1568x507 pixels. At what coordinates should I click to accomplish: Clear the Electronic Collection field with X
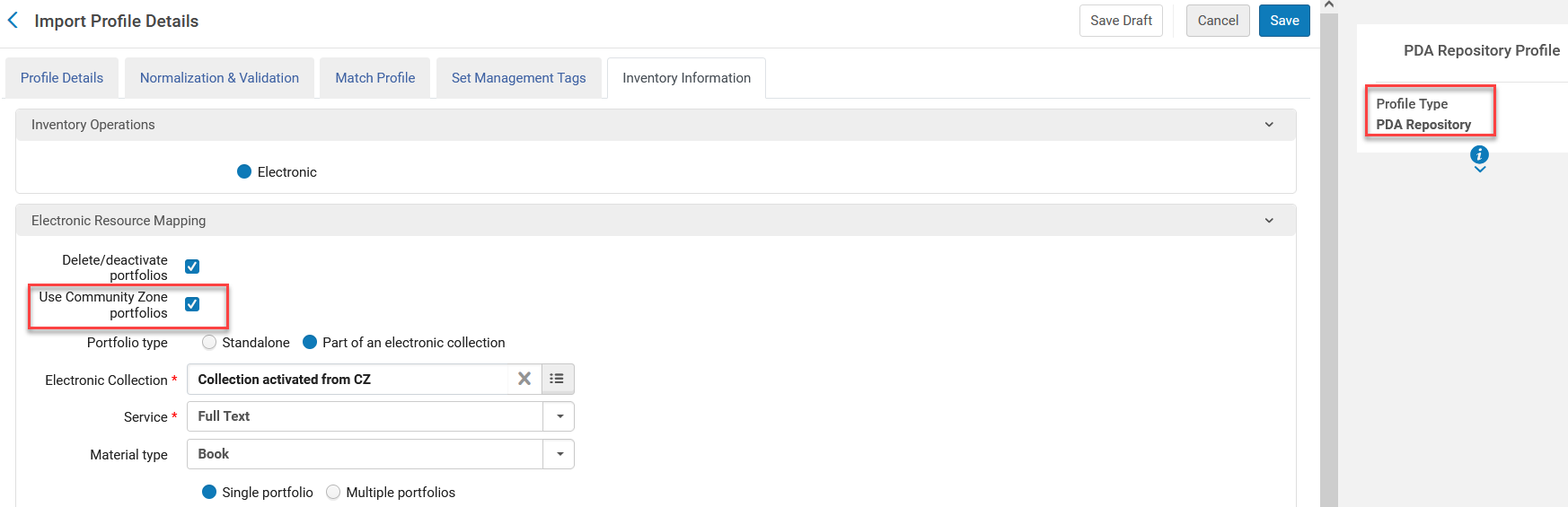tap(524, 379)
